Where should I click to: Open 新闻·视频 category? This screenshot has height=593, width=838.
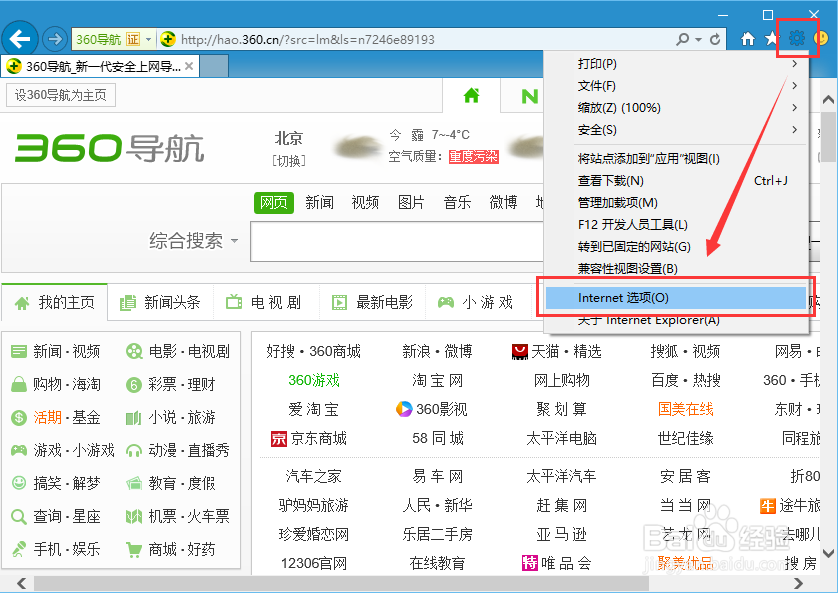click(56, 352)
